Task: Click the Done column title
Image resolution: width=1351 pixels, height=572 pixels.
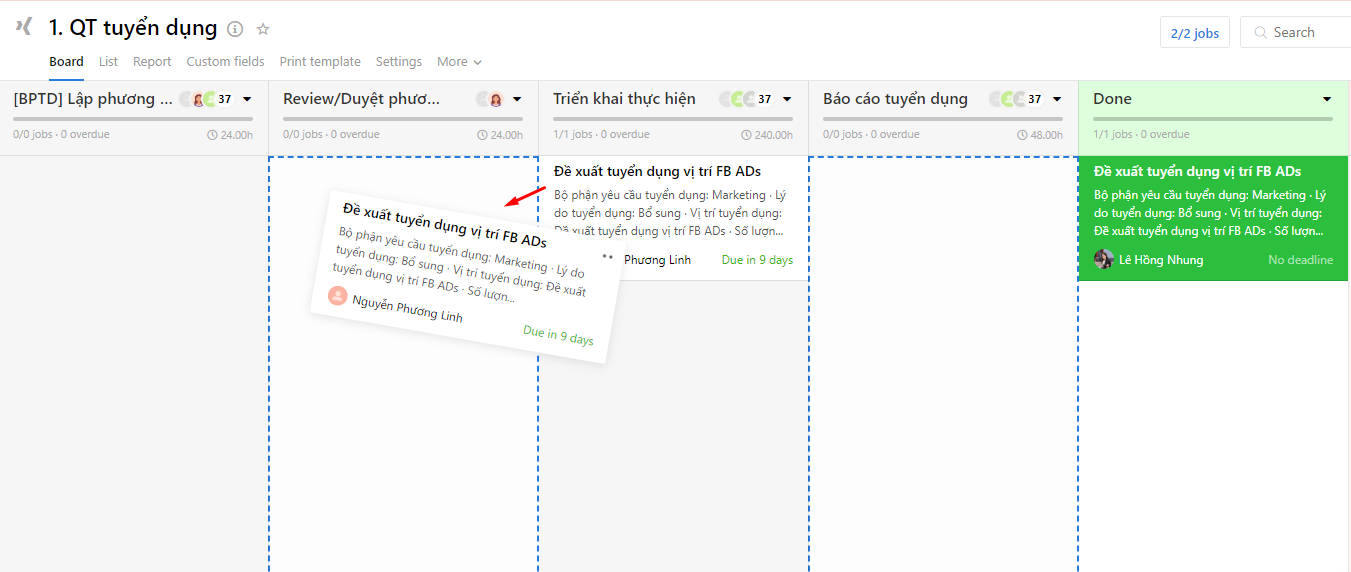Action: pyautogui.click(x=1112, y=99)
